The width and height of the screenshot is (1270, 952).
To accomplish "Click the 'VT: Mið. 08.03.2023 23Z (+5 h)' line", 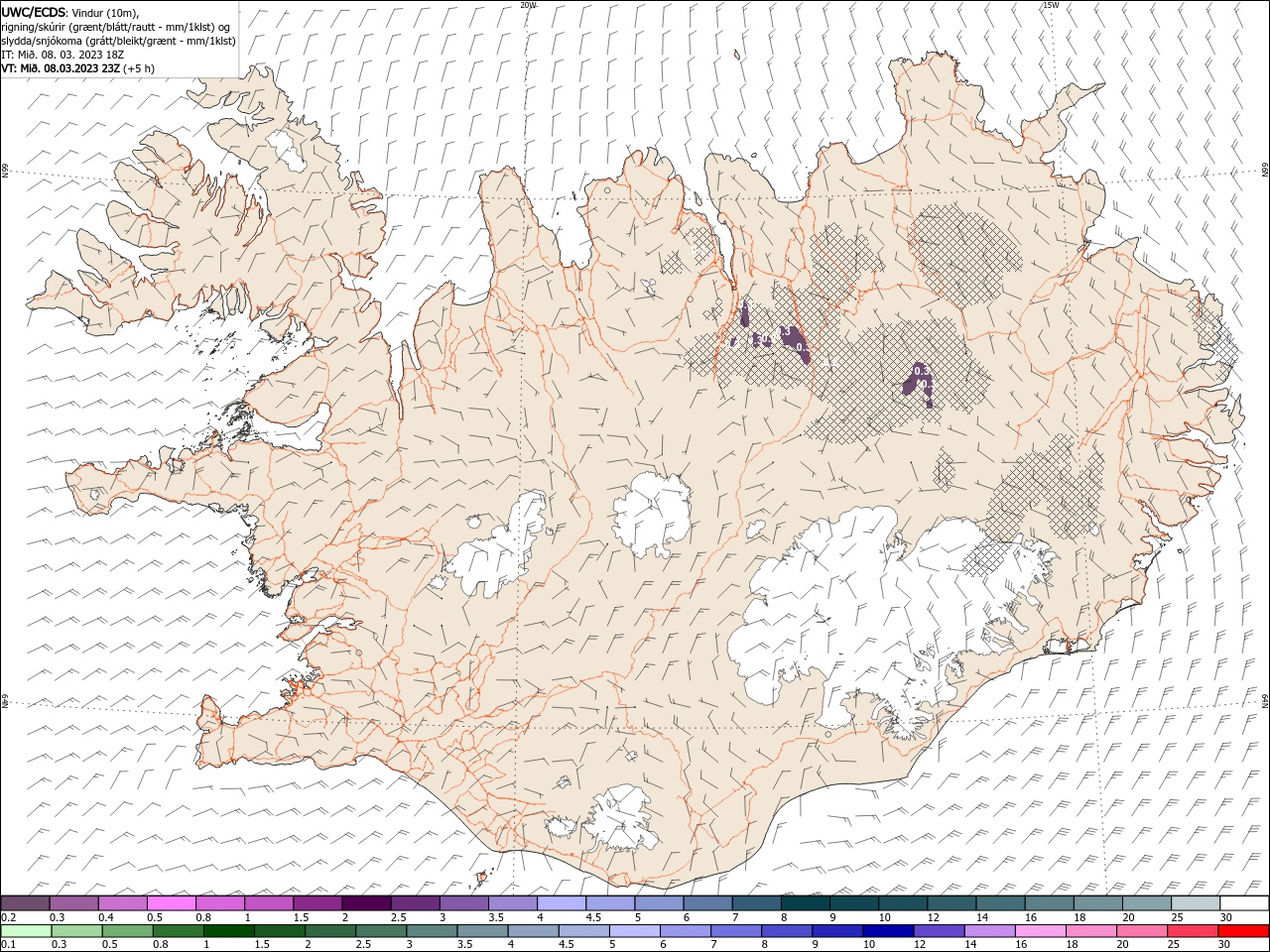I will [77, 68].
